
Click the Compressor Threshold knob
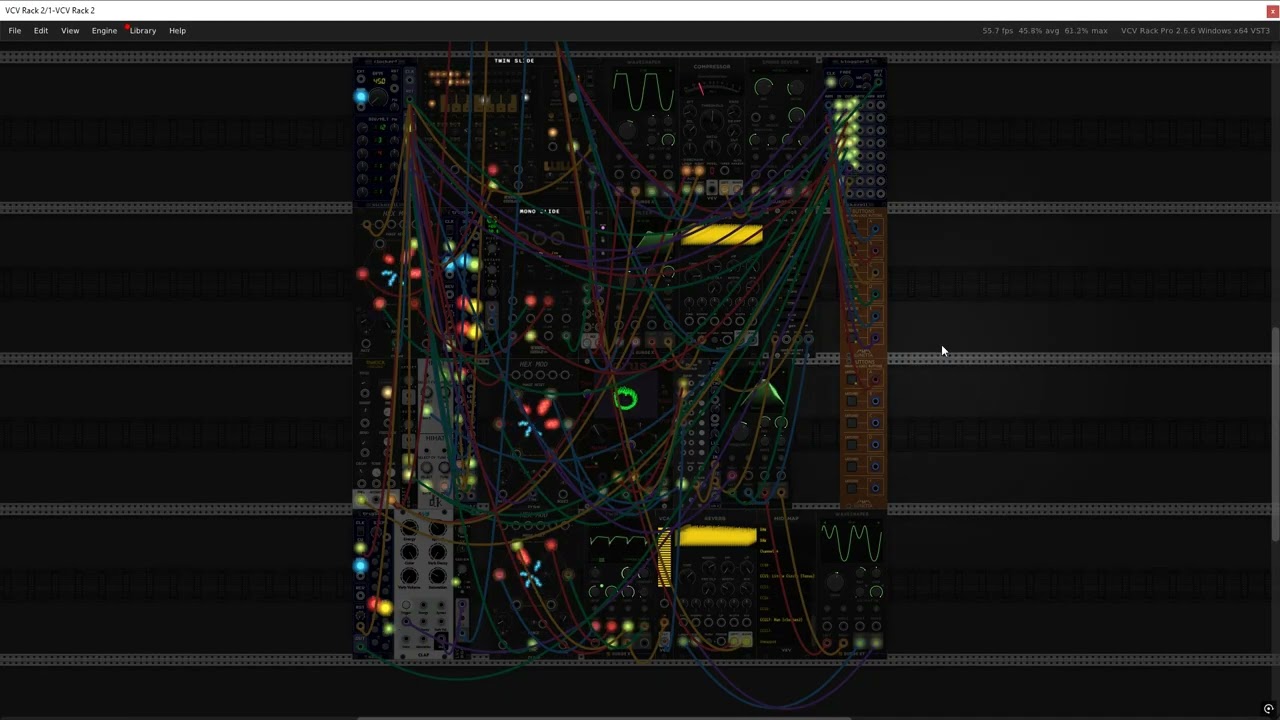coord(712,122)
